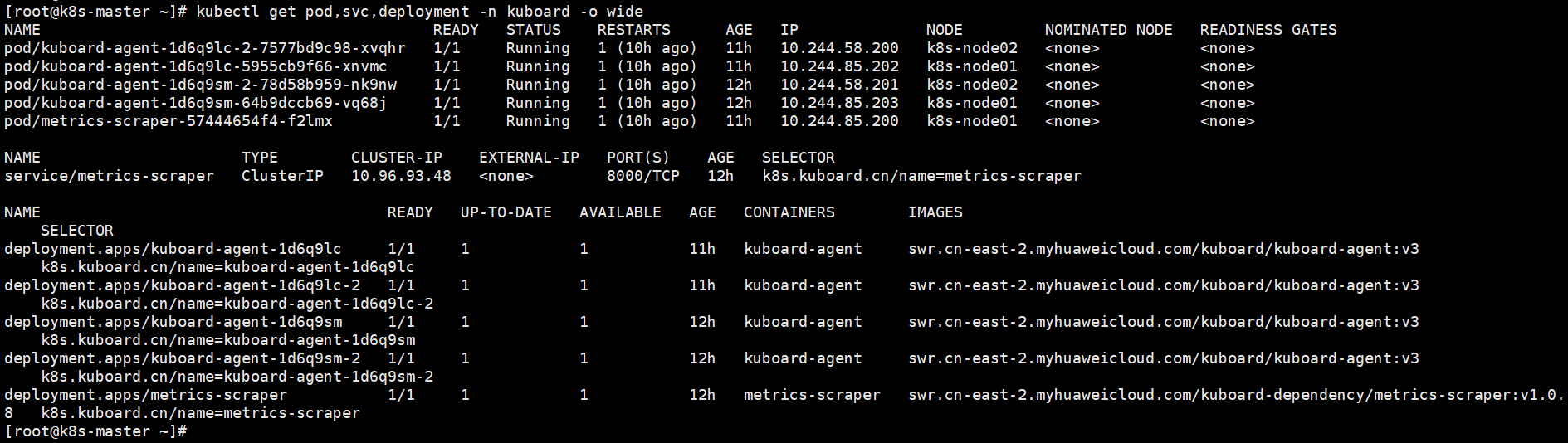
Task: Select pod/kuboard-agent-1d6q9sm-64b9dccb69-vq68j name
Action: point(196,103)
